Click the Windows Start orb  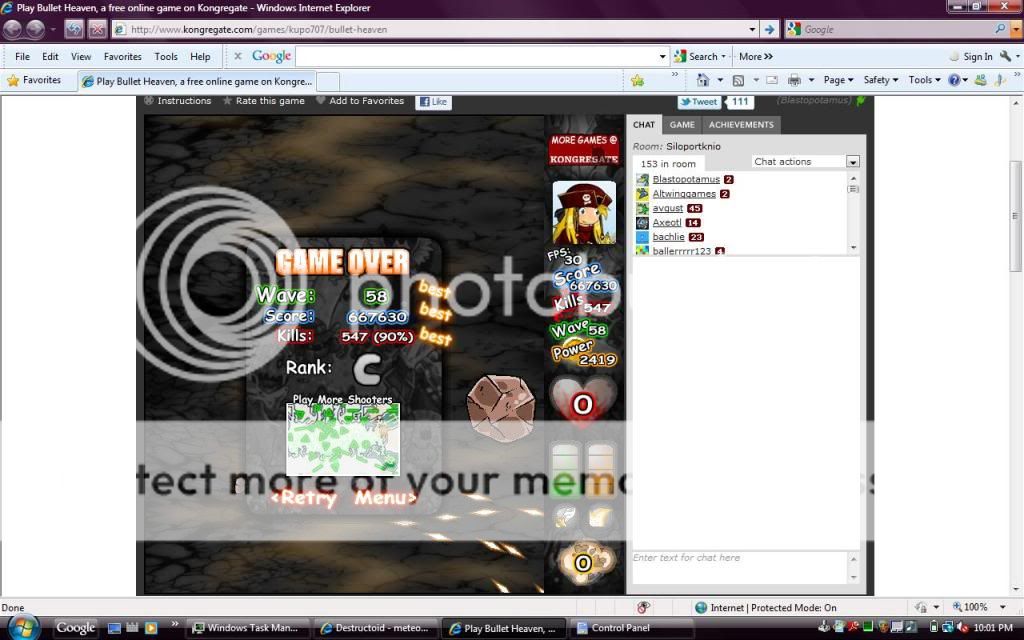pos(23,627)
